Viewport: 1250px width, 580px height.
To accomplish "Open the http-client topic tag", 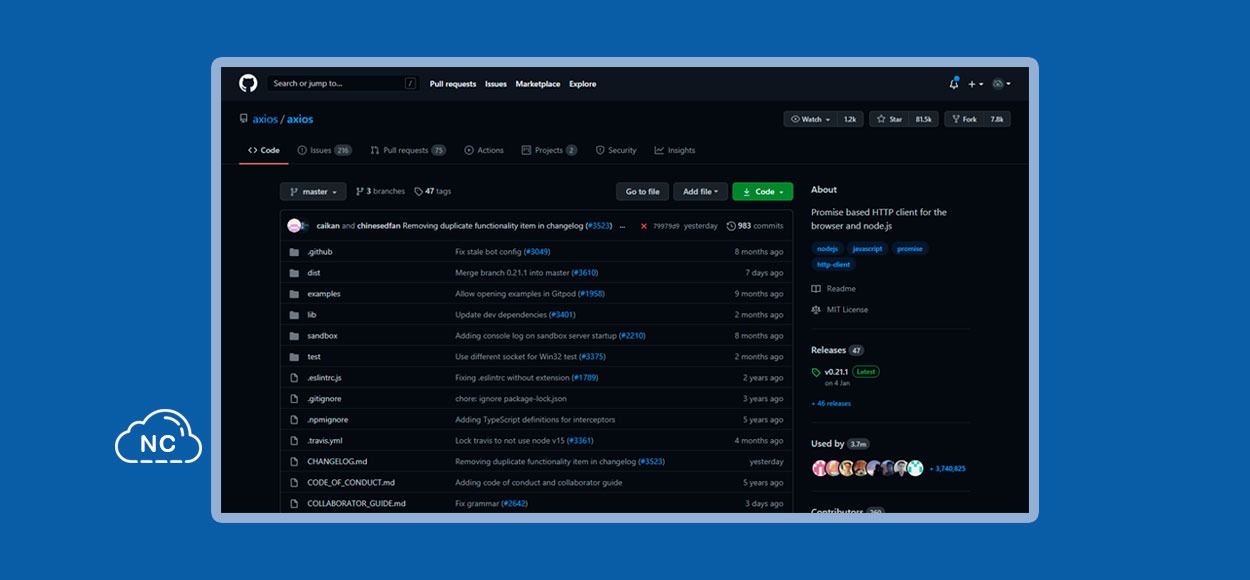I will click(x=834, y=265).
